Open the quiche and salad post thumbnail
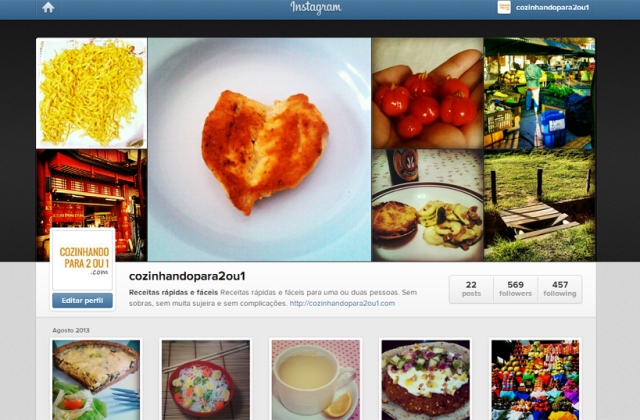The width and height of the screenshot is (640, 420). click(96, 380)
